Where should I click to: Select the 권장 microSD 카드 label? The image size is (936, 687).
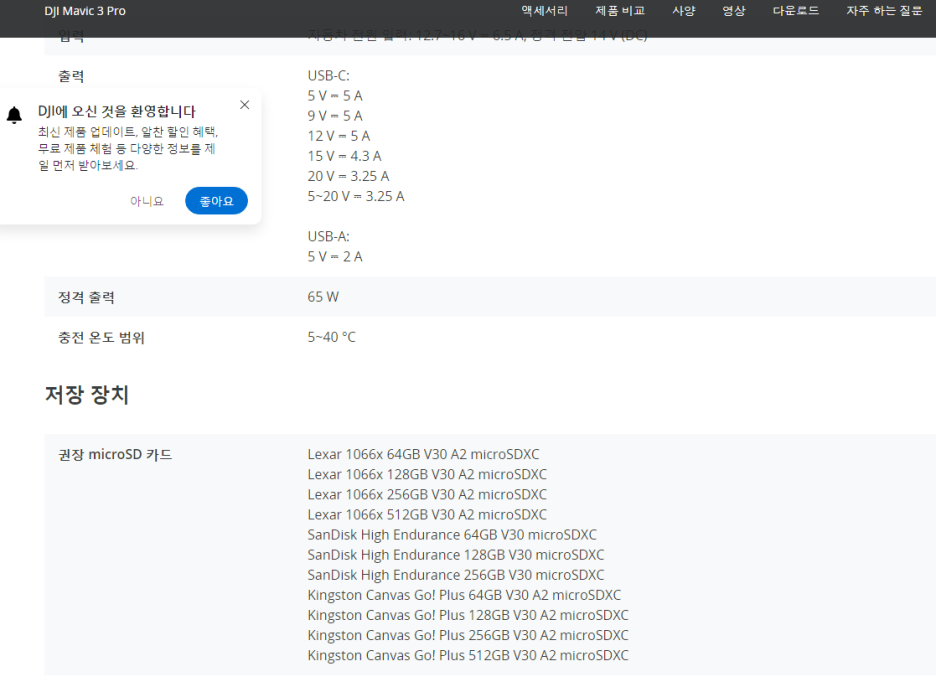point(115,455)
